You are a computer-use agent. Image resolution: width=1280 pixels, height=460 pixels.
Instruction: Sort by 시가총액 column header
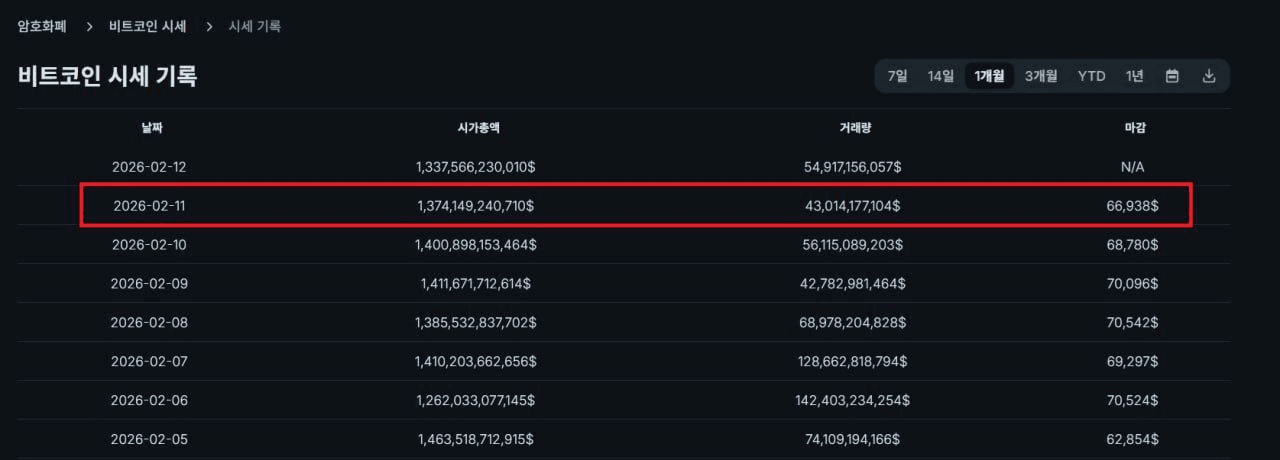[x=475, y=128]
